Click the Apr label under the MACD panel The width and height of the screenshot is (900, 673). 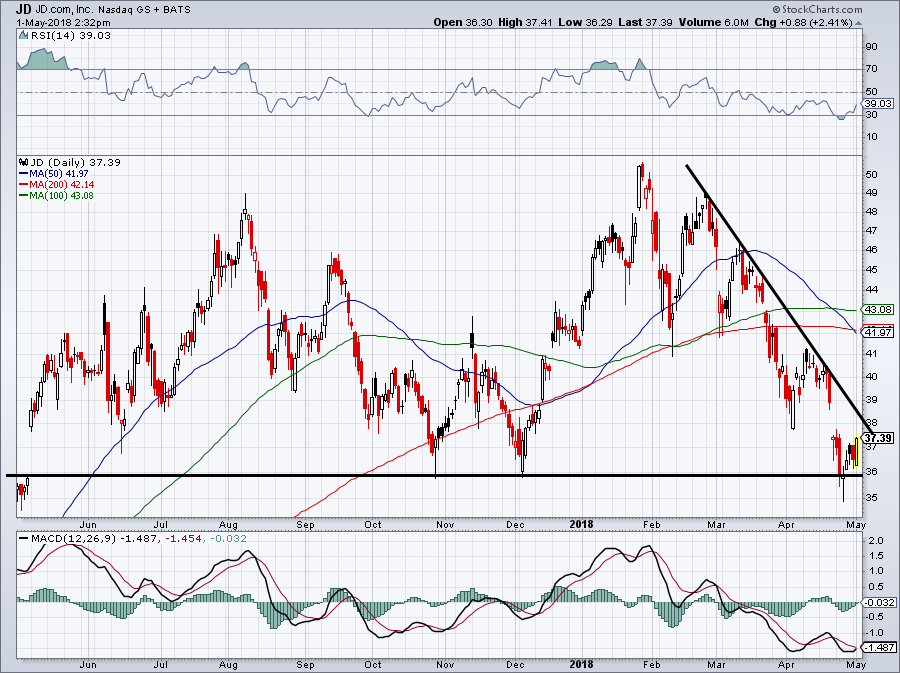pos(786,664)
